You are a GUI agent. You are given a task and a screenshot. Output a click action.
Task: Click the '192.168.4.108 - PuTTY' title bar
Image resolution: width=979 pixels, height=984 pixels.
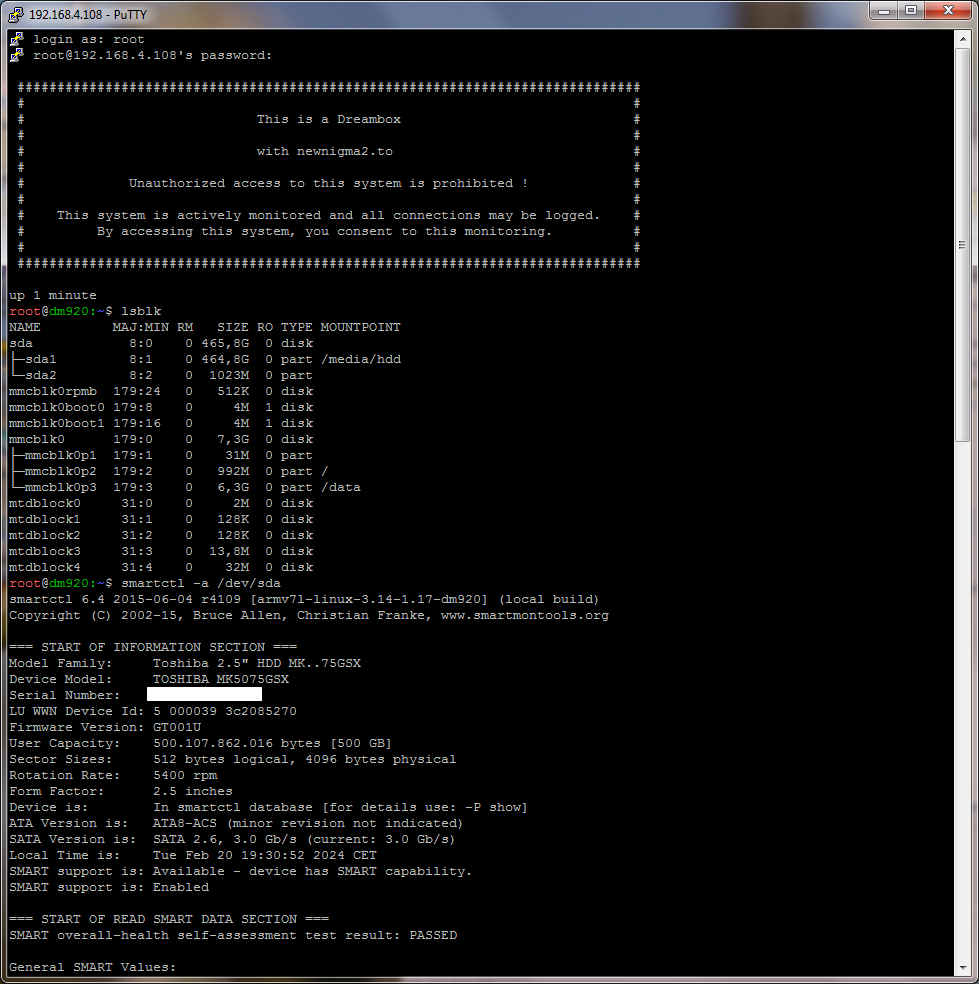point(400,11)
